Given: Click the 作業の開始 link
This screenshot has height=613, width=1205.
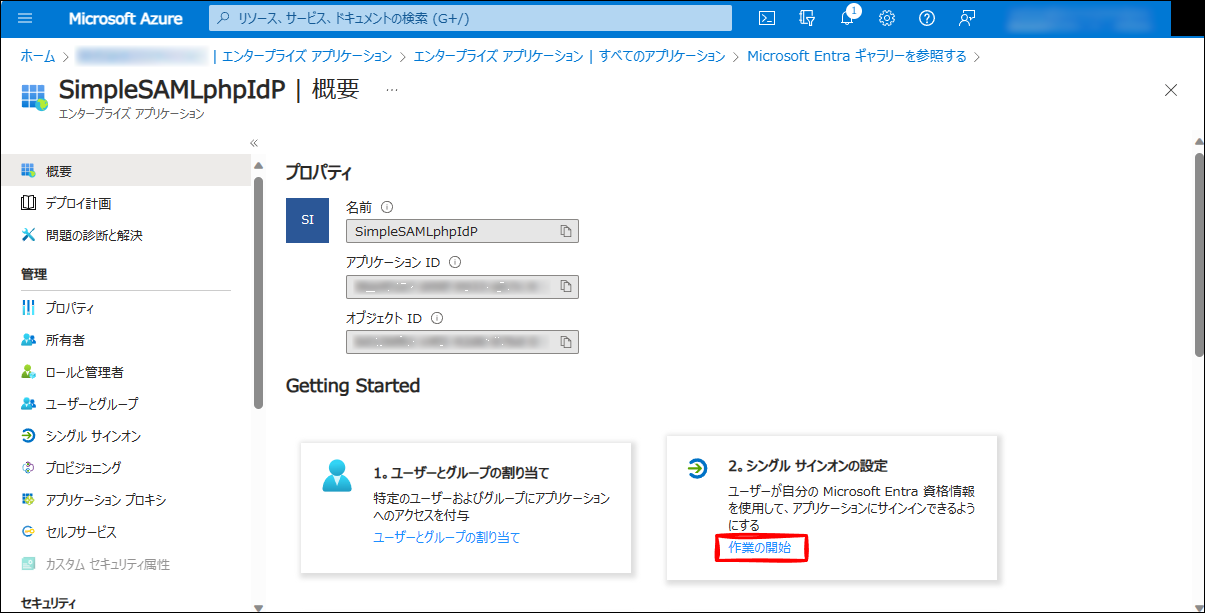Looking at the screenshot, I should (x=760, y=547).
